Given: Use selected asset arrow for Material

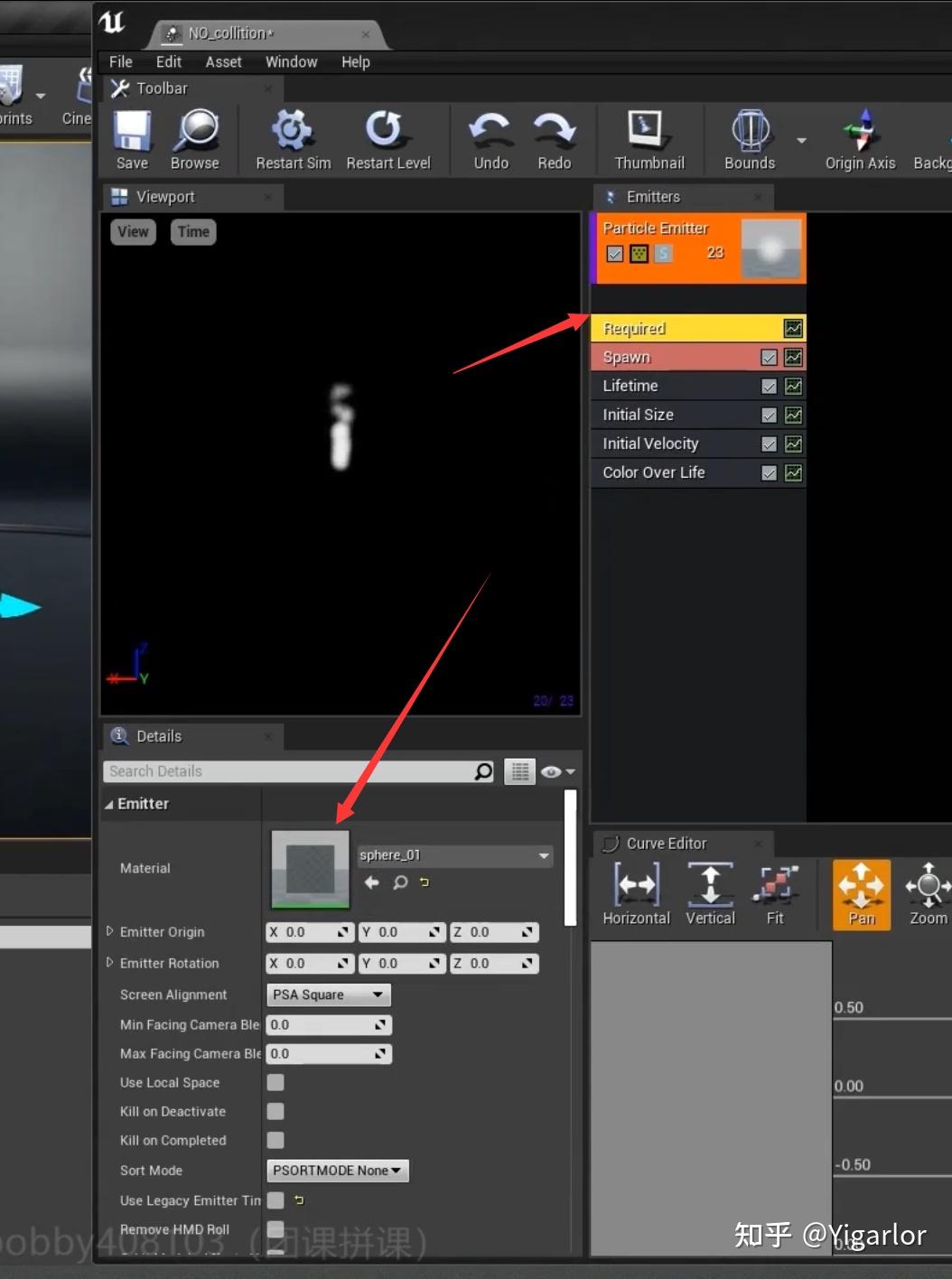Looking at the screenshot, I should [x=371, y=882].
